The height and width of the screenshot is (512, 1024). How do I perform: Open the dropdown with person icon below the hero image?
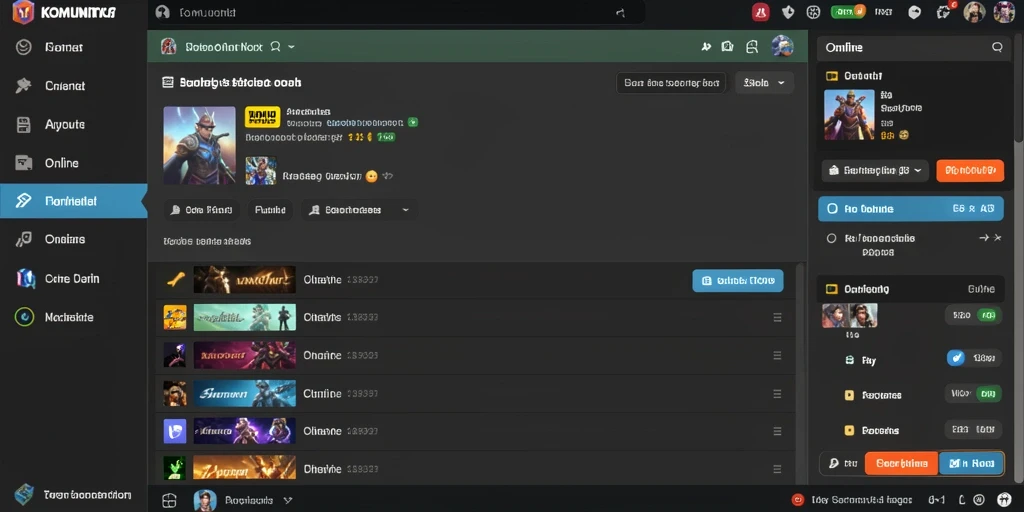(359, 210)
